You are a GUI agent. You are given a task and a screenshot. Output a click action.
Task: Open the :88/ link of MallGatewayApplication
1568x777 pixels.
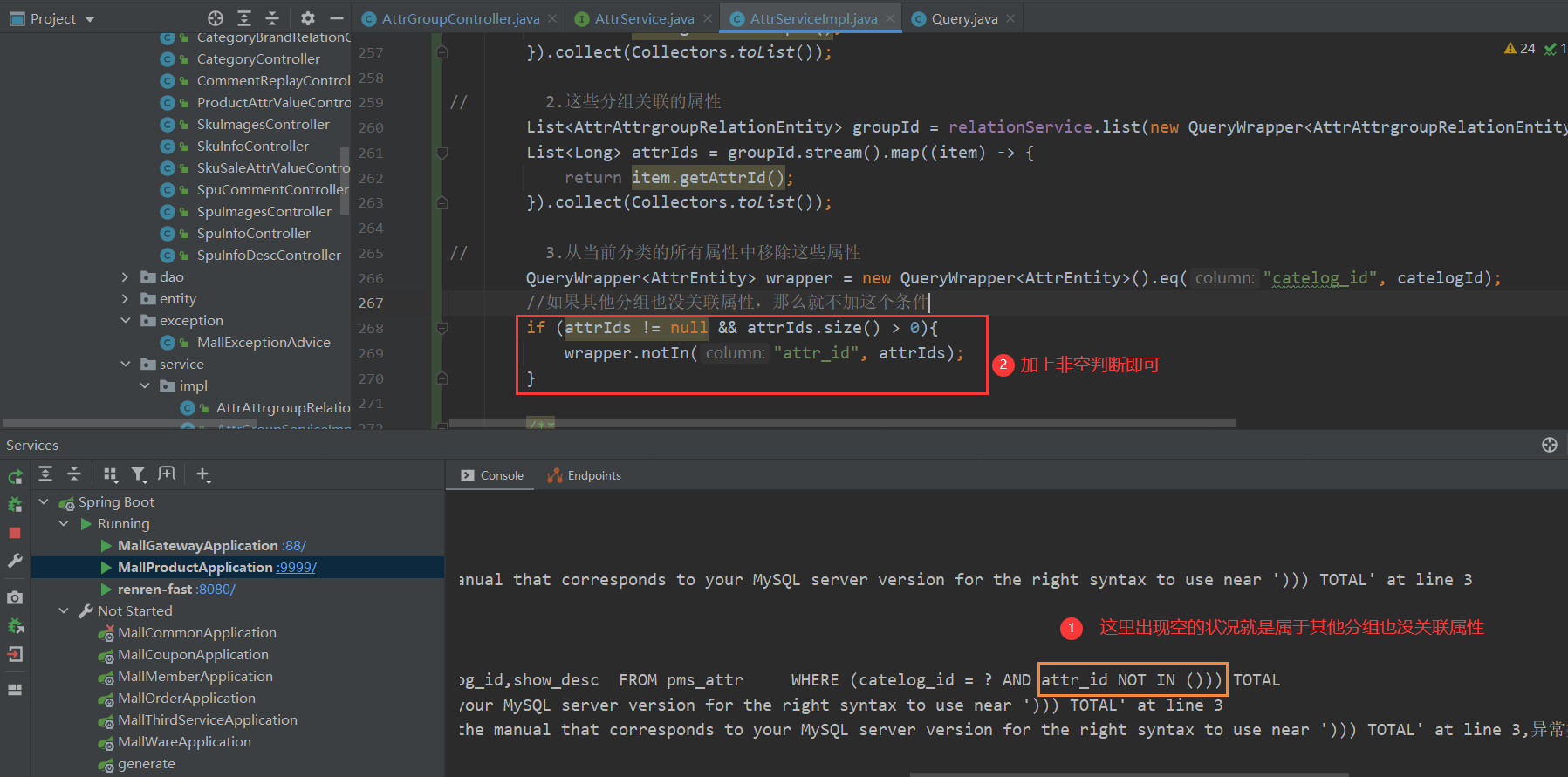tap(294, 545)
